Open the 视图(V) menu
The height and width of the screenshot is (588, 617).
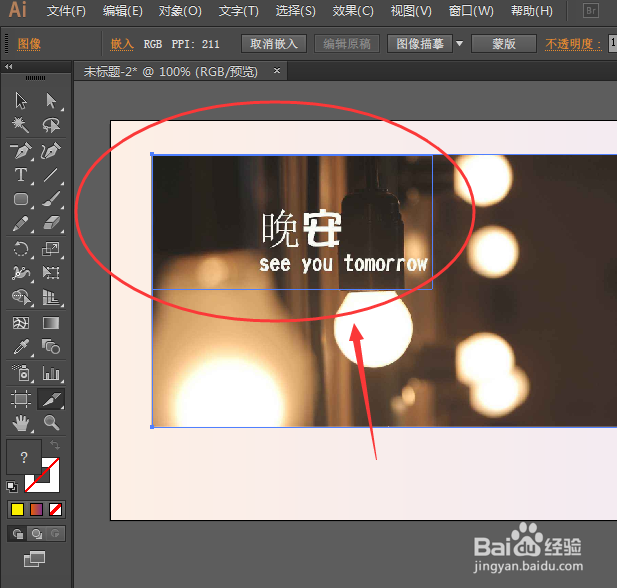pyautogui.click(x=411, y=11)
